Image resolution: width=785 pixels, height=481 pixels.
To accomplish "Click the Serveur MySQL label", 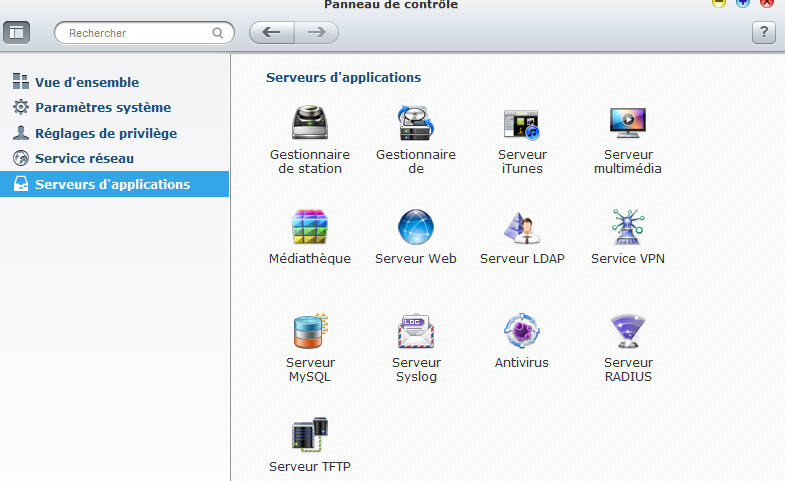I will [310, 369].
